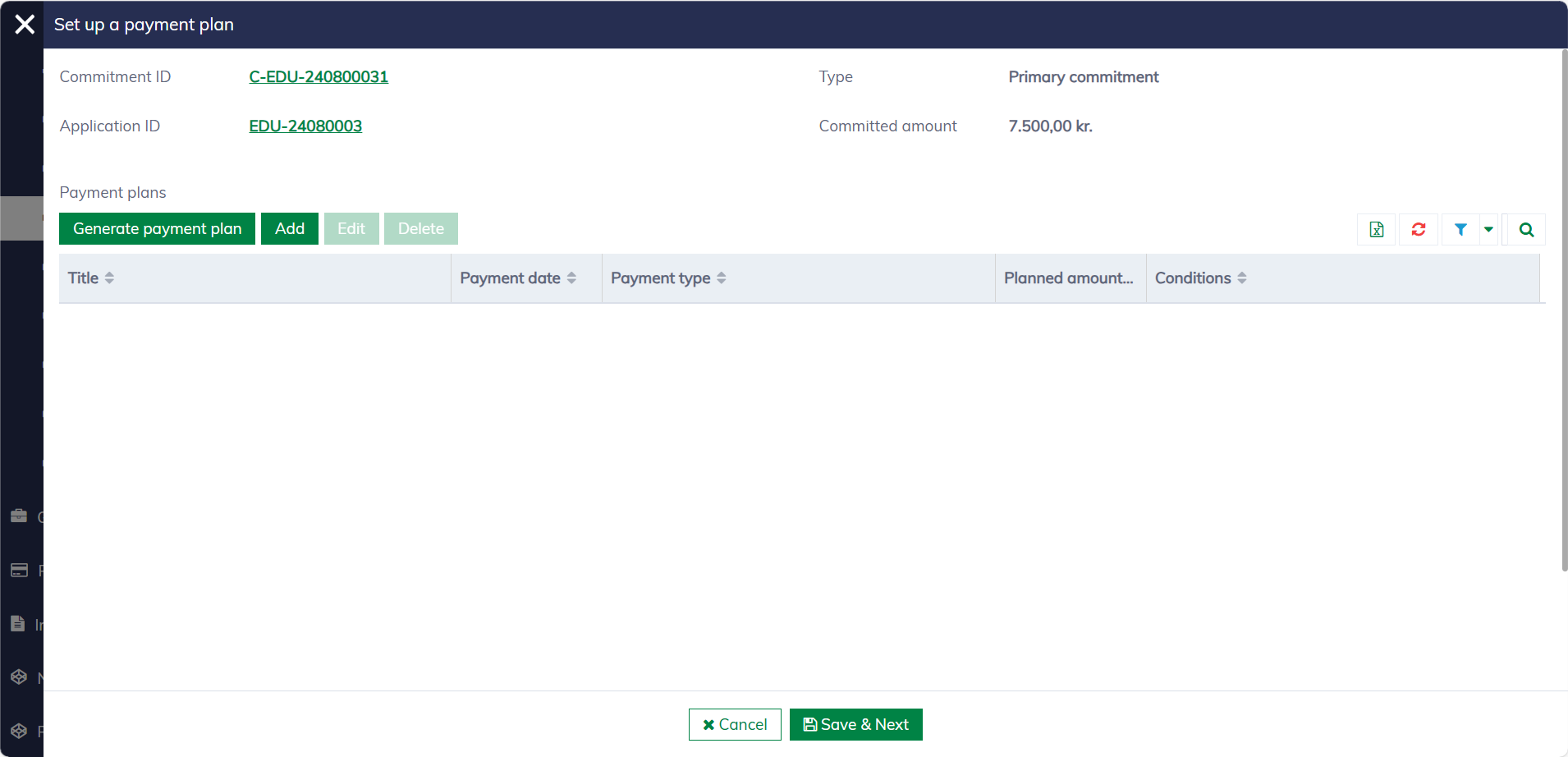
Task: Click the briefcase icon in sidebar
Action: coord(19,516)
